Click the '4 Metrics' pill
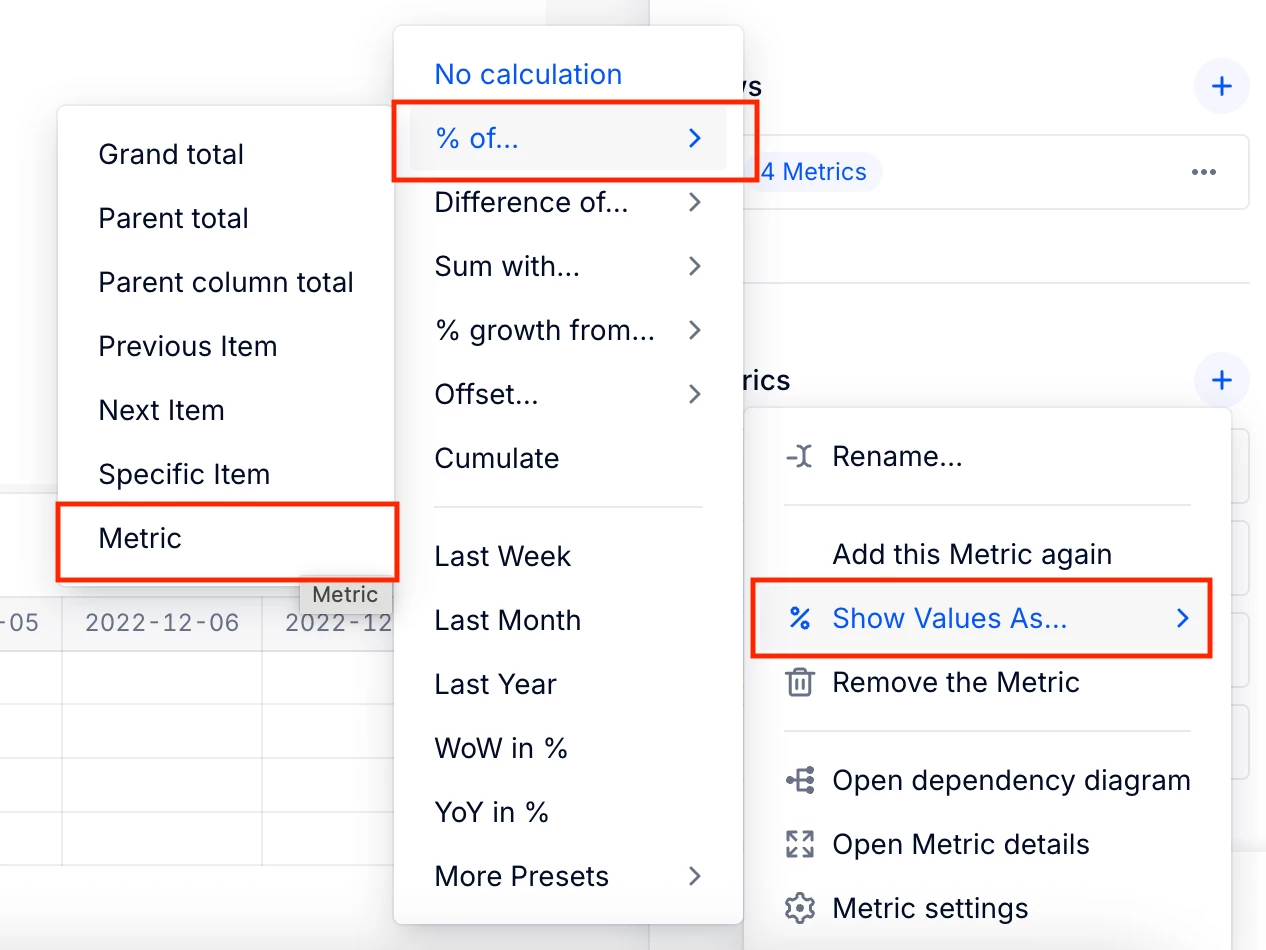This screenshot has width=1266, height=950. 813,173
